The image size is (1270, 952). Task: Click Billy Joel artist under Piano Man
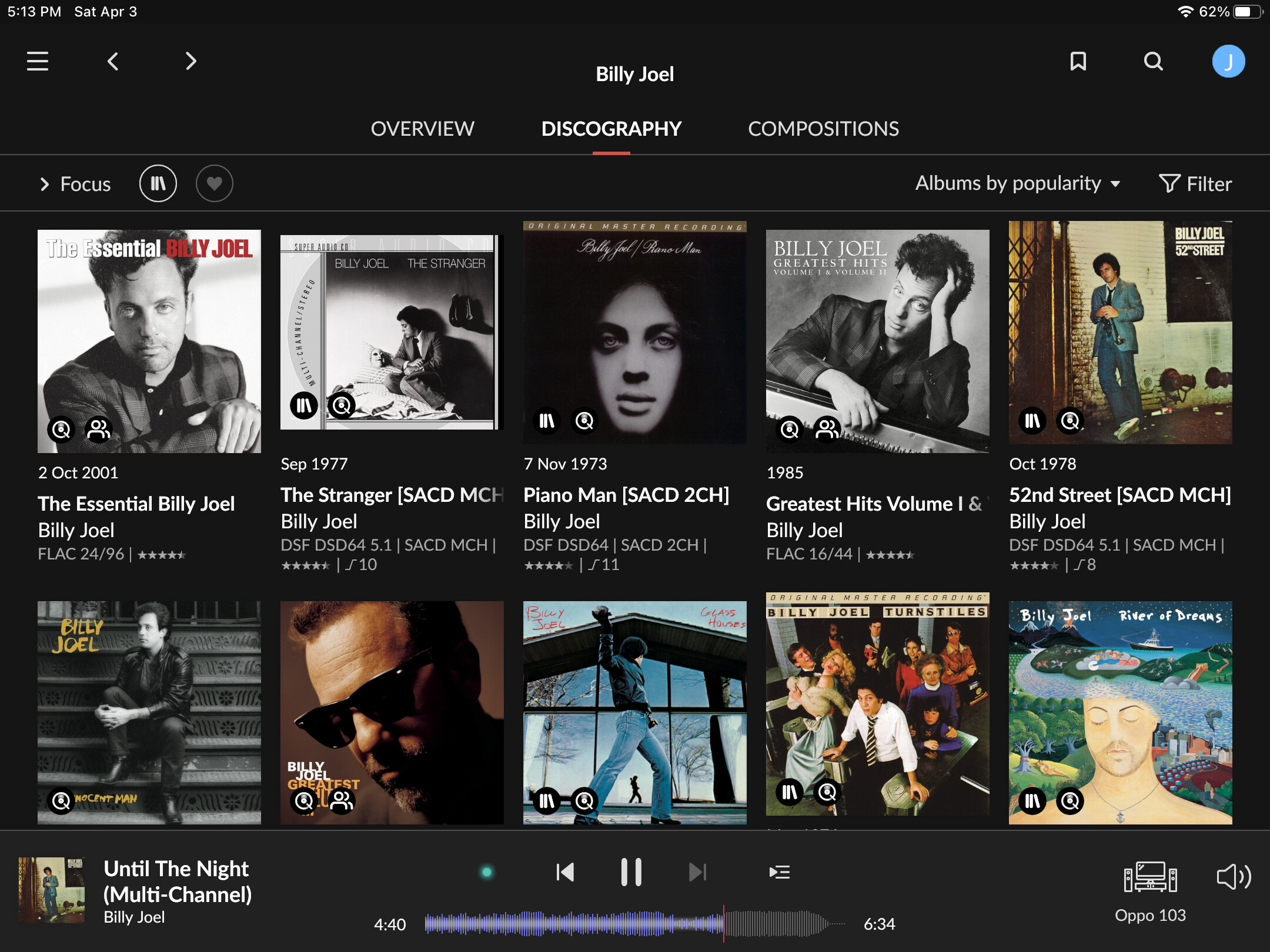(x=562, y=521)
